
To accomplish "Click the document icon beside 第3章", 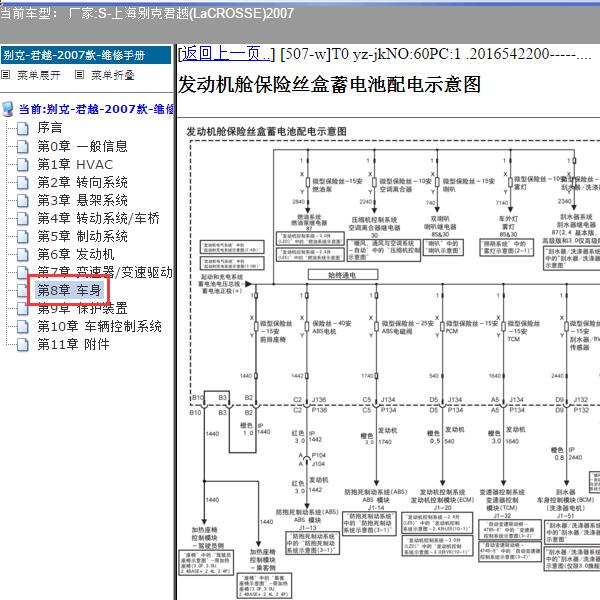I will click(23, 201).
